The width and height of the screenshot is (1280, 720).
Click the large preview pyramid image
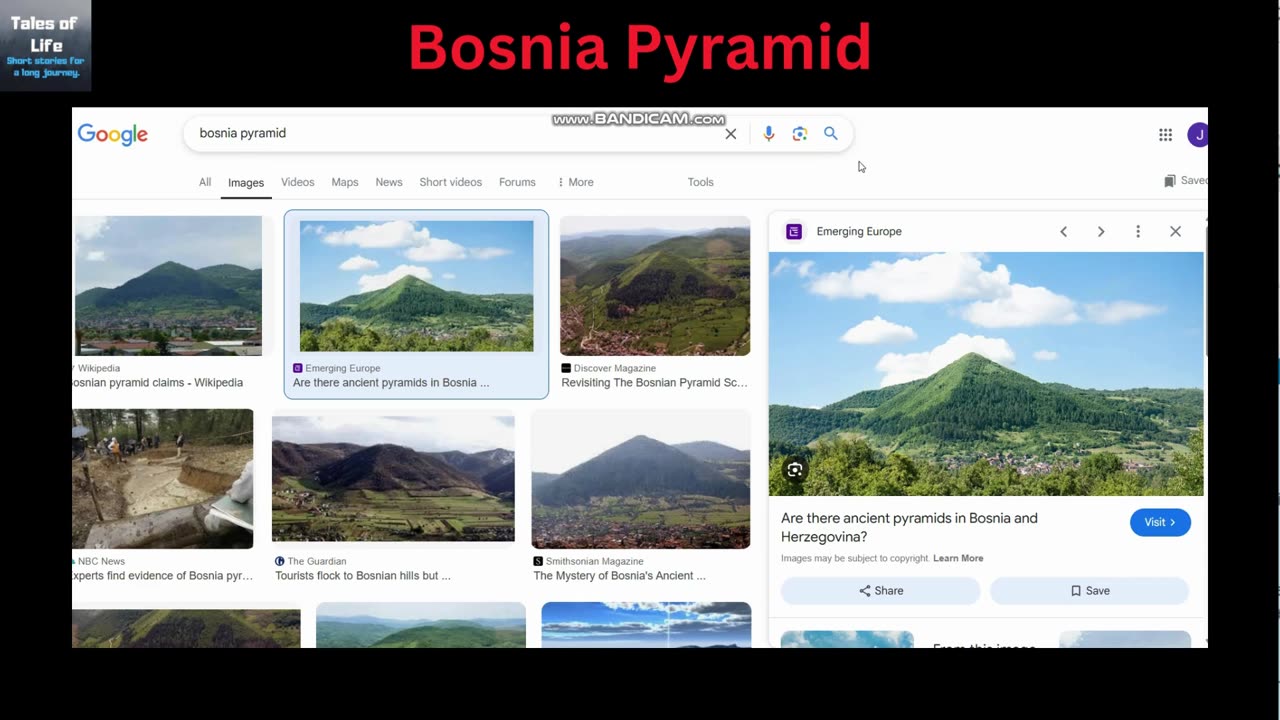click(986, 374)
